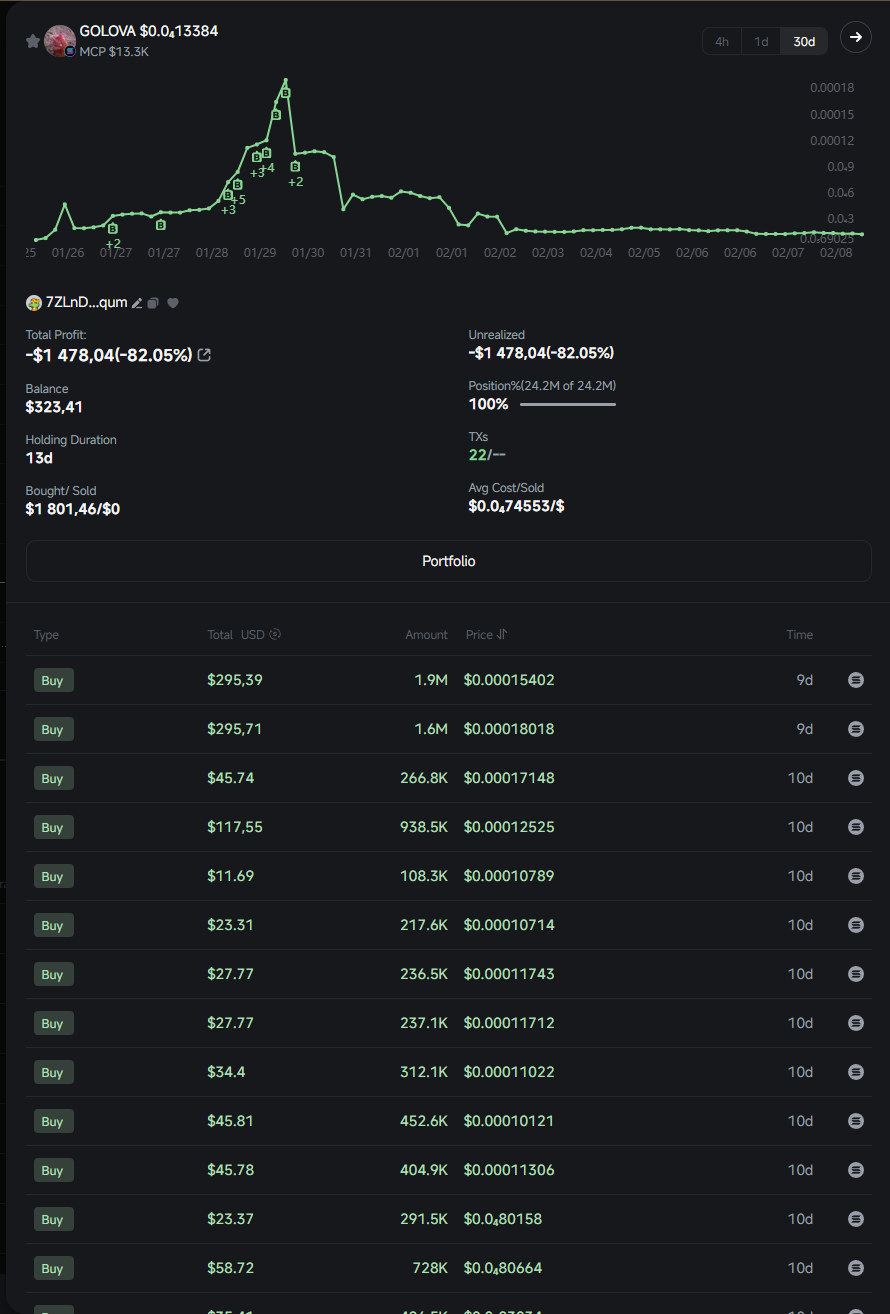Click the Position 100% progress bar
Image resolution: width=890 pixels, height=1314 pixels.
567,405
